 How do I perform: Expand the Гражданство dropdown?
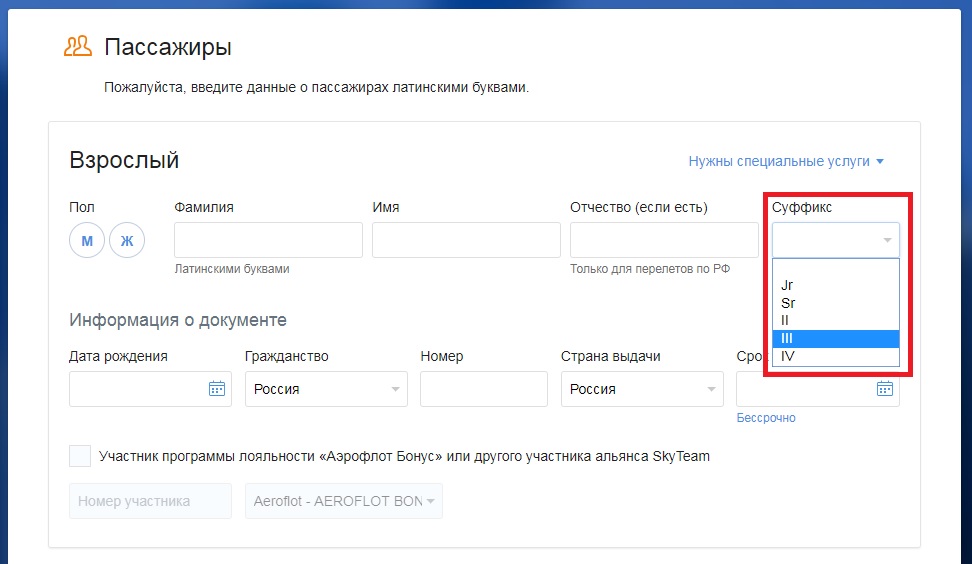click(326, 389)
